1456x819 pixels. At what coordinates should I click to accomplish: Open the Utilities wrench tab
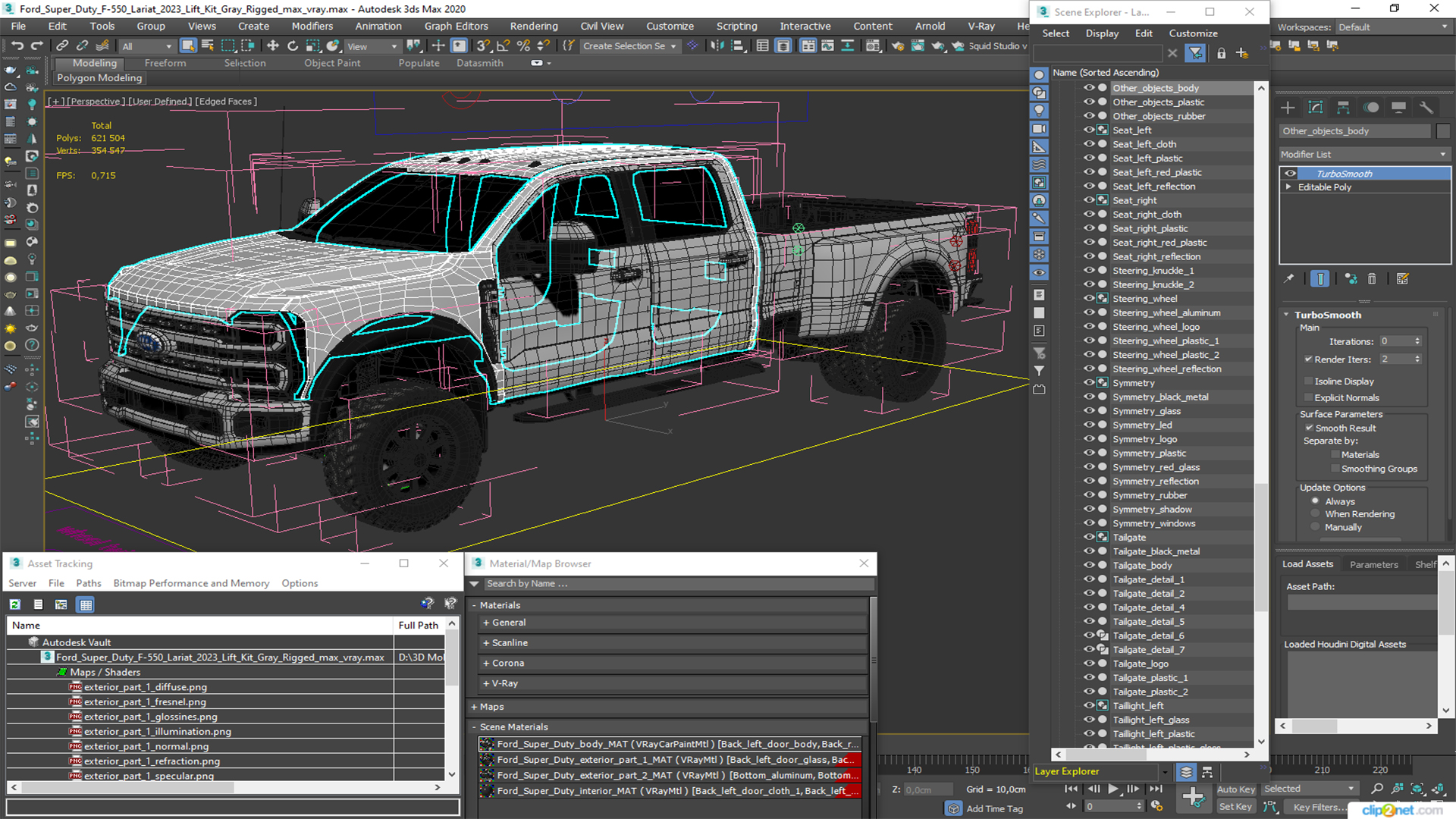point(1426,108)
